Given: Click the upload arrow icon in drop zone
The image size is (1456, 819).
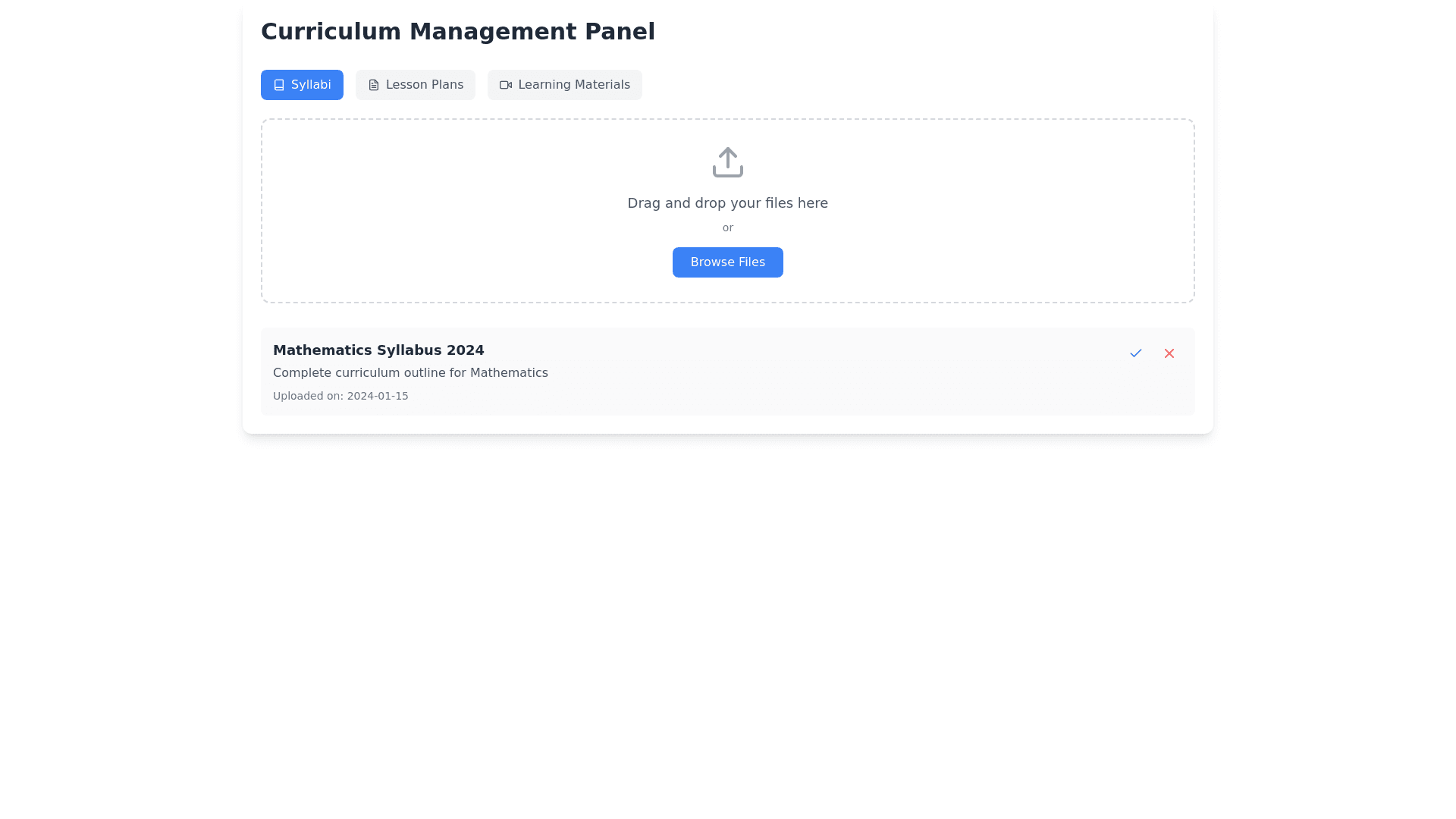Looking at the screenshot, I should tap(727, 162).
